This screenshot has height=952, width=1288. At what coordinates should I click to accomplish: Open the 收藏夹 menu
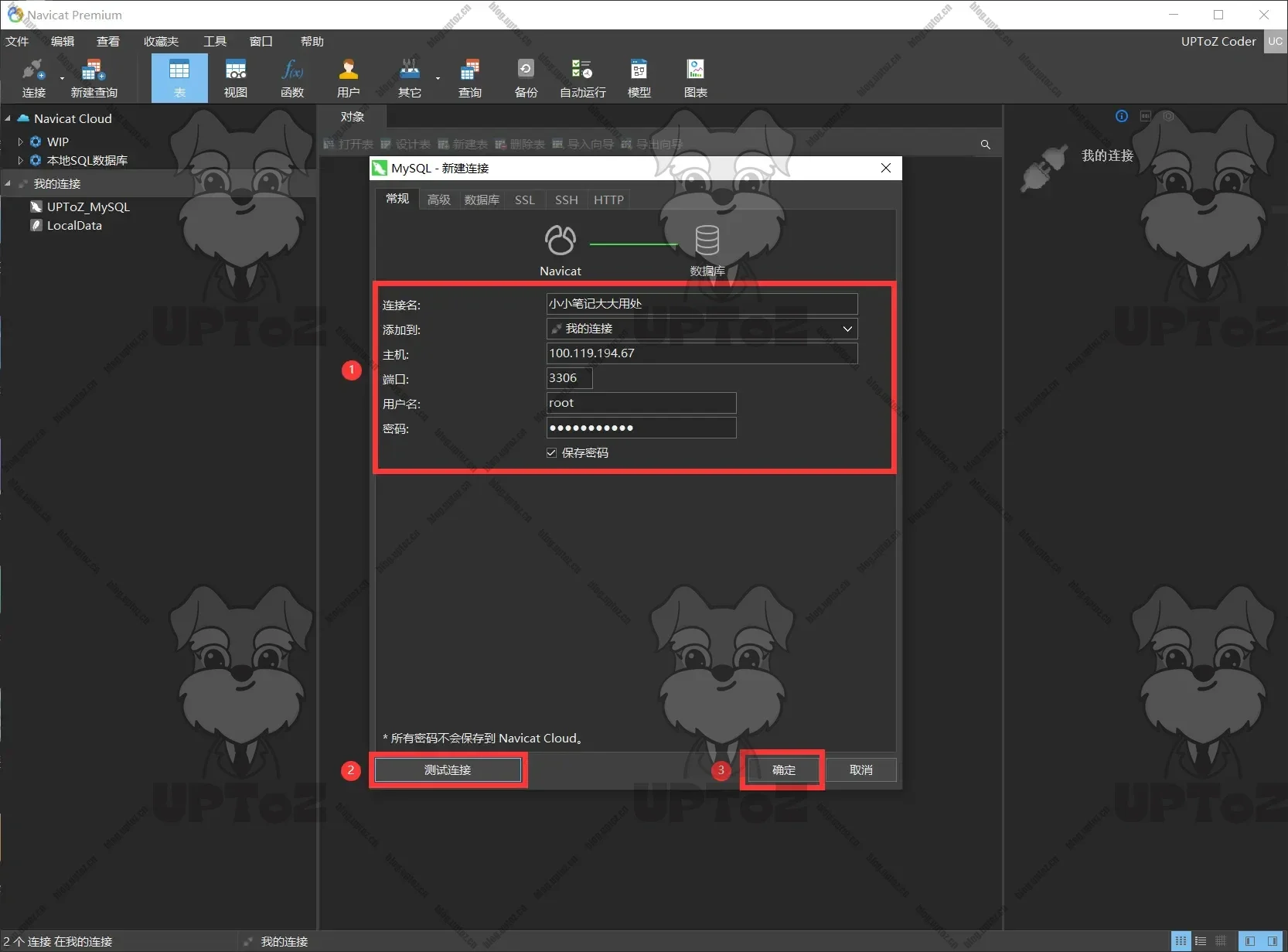[x=161, y=42]
